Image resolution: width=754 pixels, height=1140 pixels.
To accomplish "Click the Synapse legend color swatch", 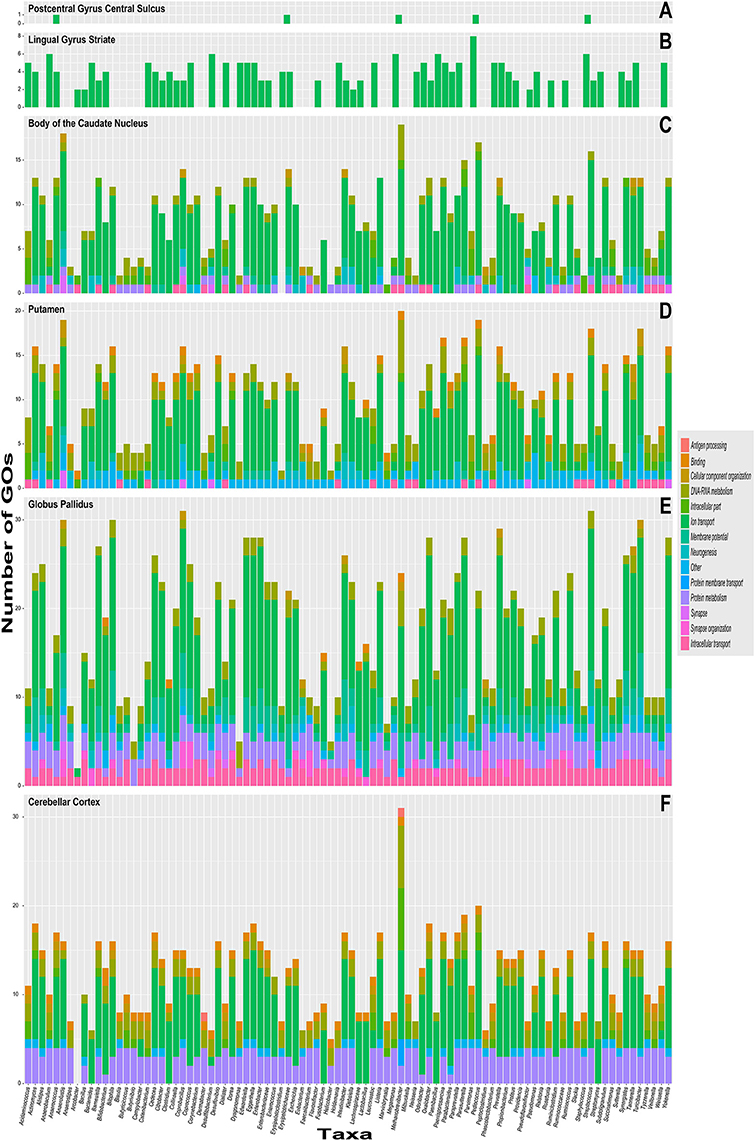I will tap(684, 614).
